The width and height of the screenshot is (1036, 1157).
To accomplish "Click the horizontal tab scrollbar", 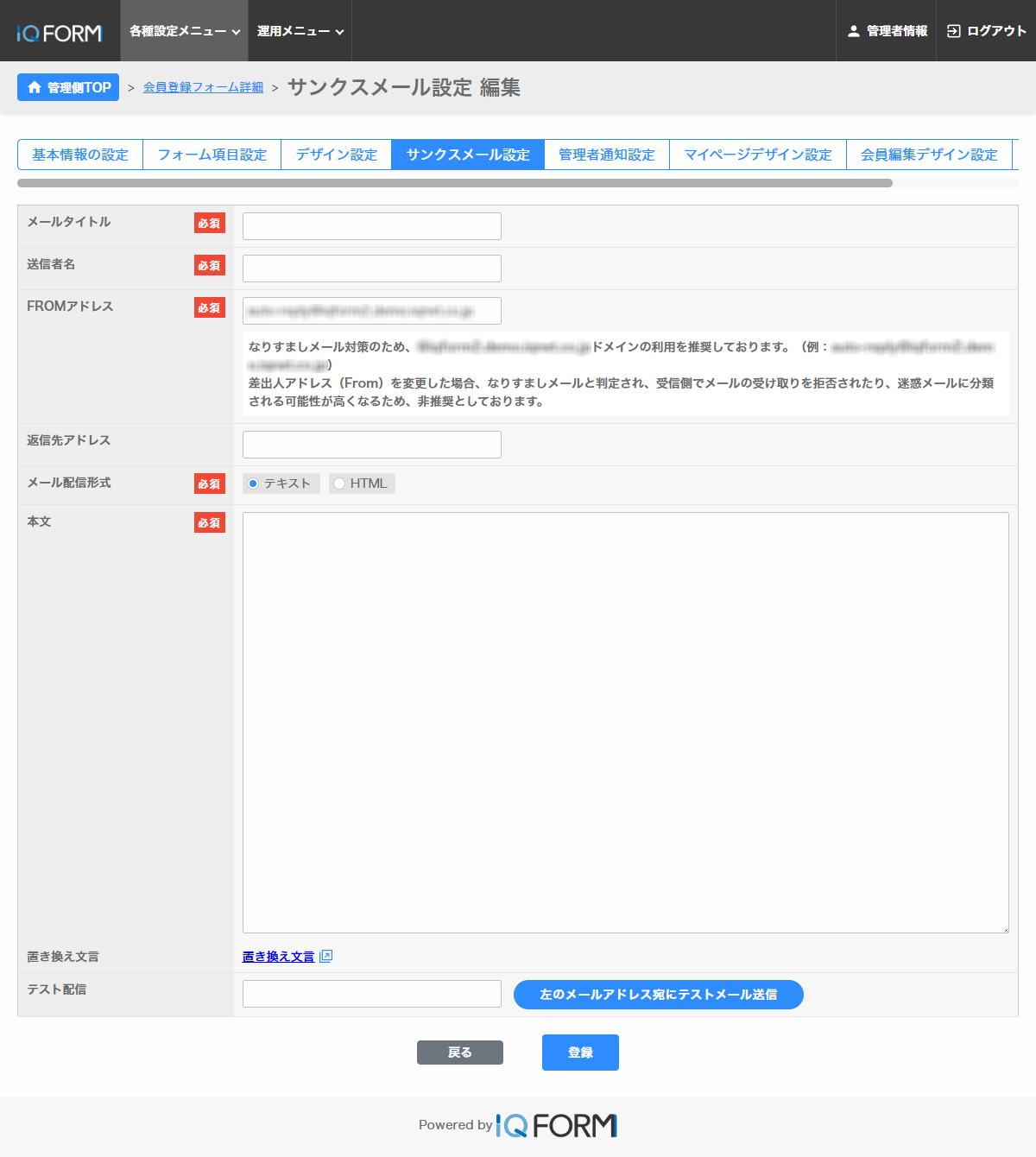I will (455, 183).
